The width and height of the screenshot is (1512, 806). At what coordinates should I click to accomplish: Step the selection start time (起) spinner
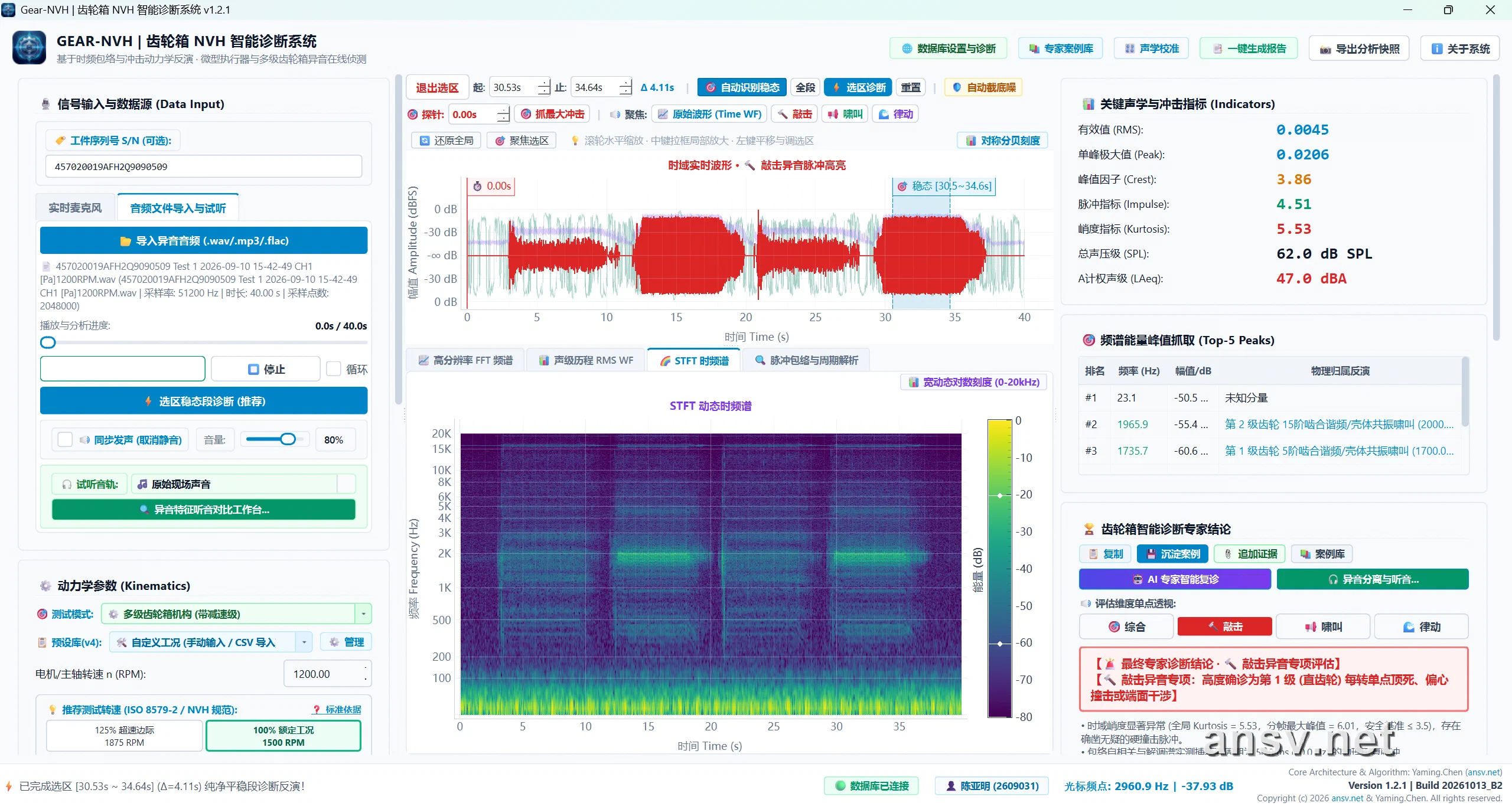543,87
